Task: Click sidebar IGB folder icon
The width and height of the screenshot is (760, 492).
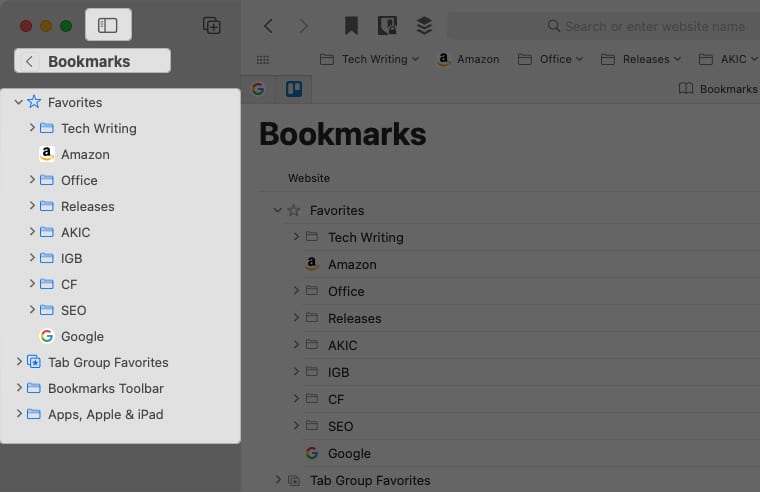Action: (x=47, y=258)
